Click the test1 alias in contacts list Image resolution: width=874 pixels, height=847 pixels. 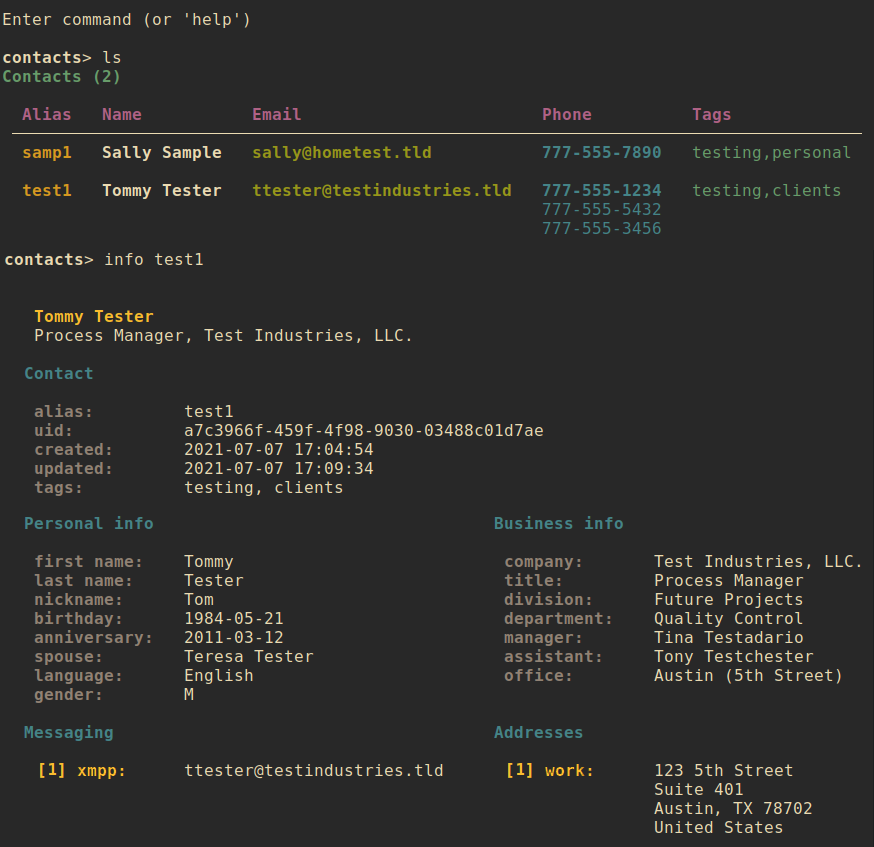[x=47, y=191]
